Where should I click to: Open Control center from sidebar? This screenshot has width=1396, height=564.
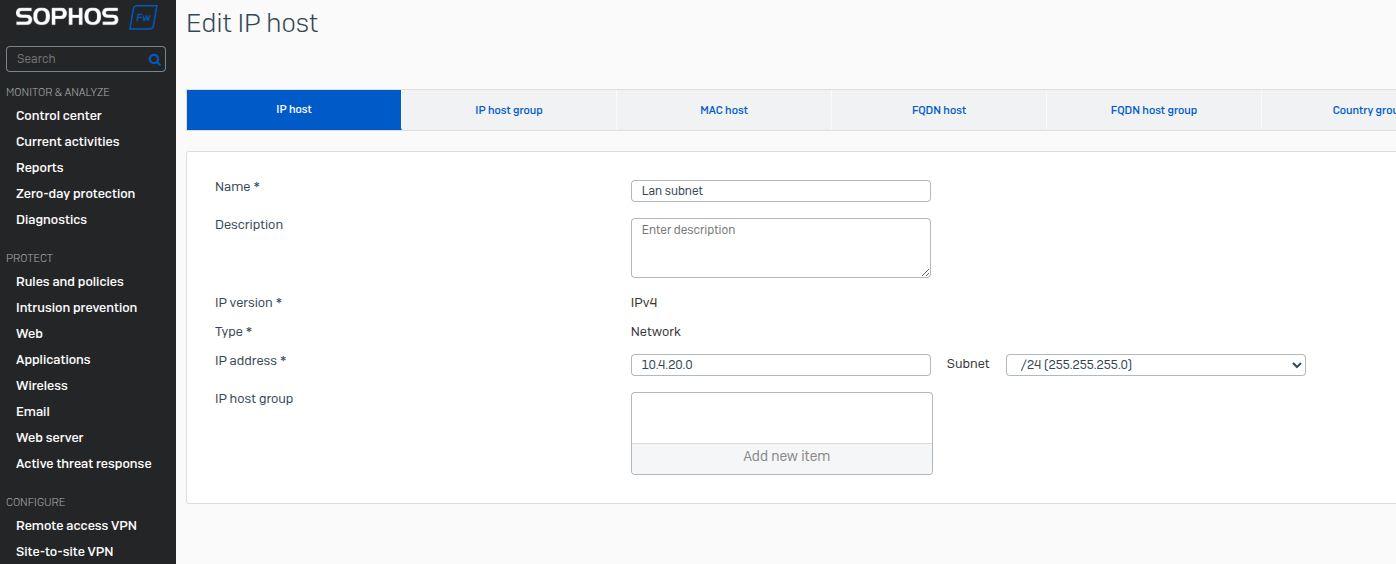59,116
